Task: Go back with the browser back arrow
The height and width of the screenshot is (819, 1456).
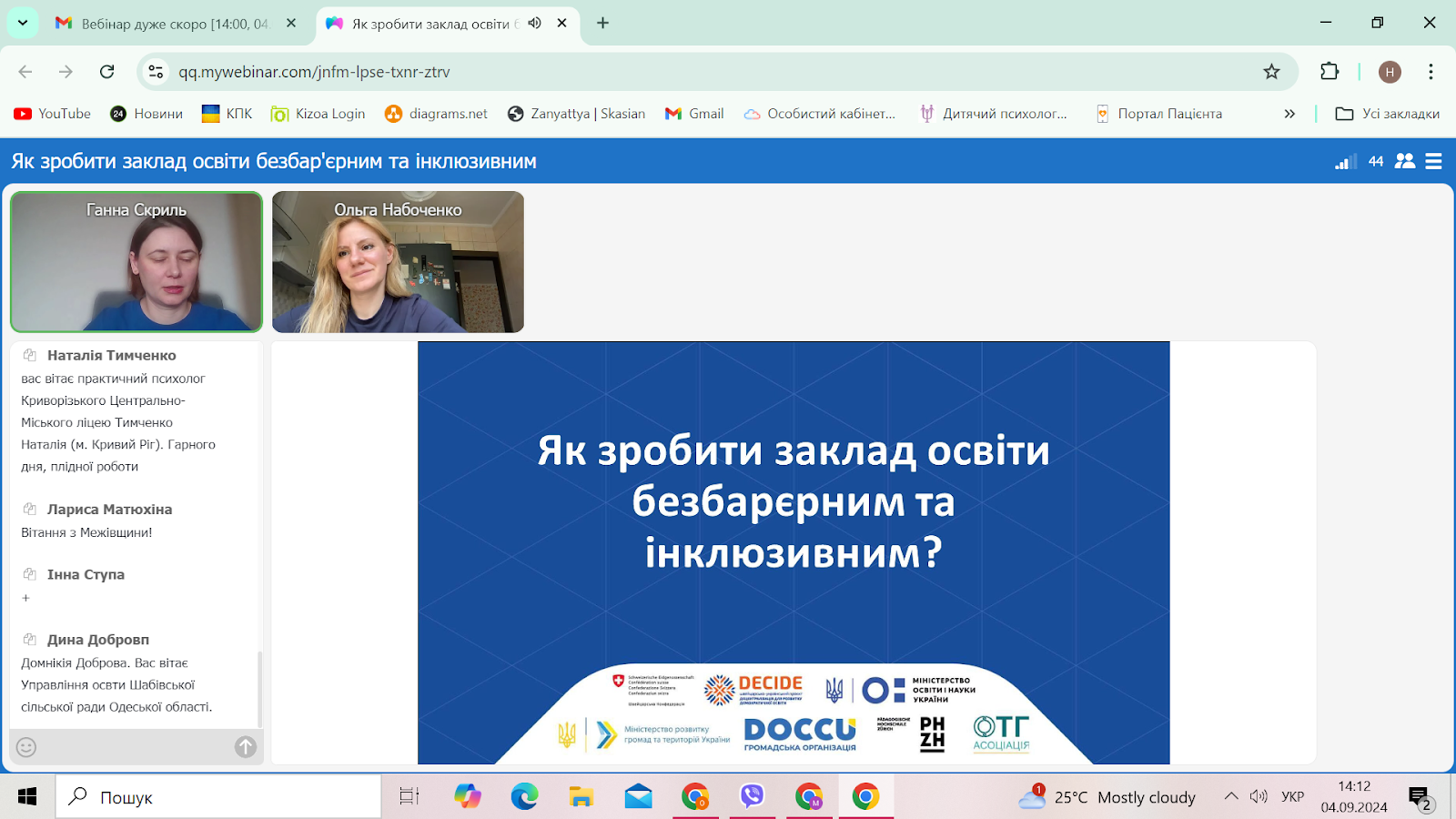Action: pos(25,72)
